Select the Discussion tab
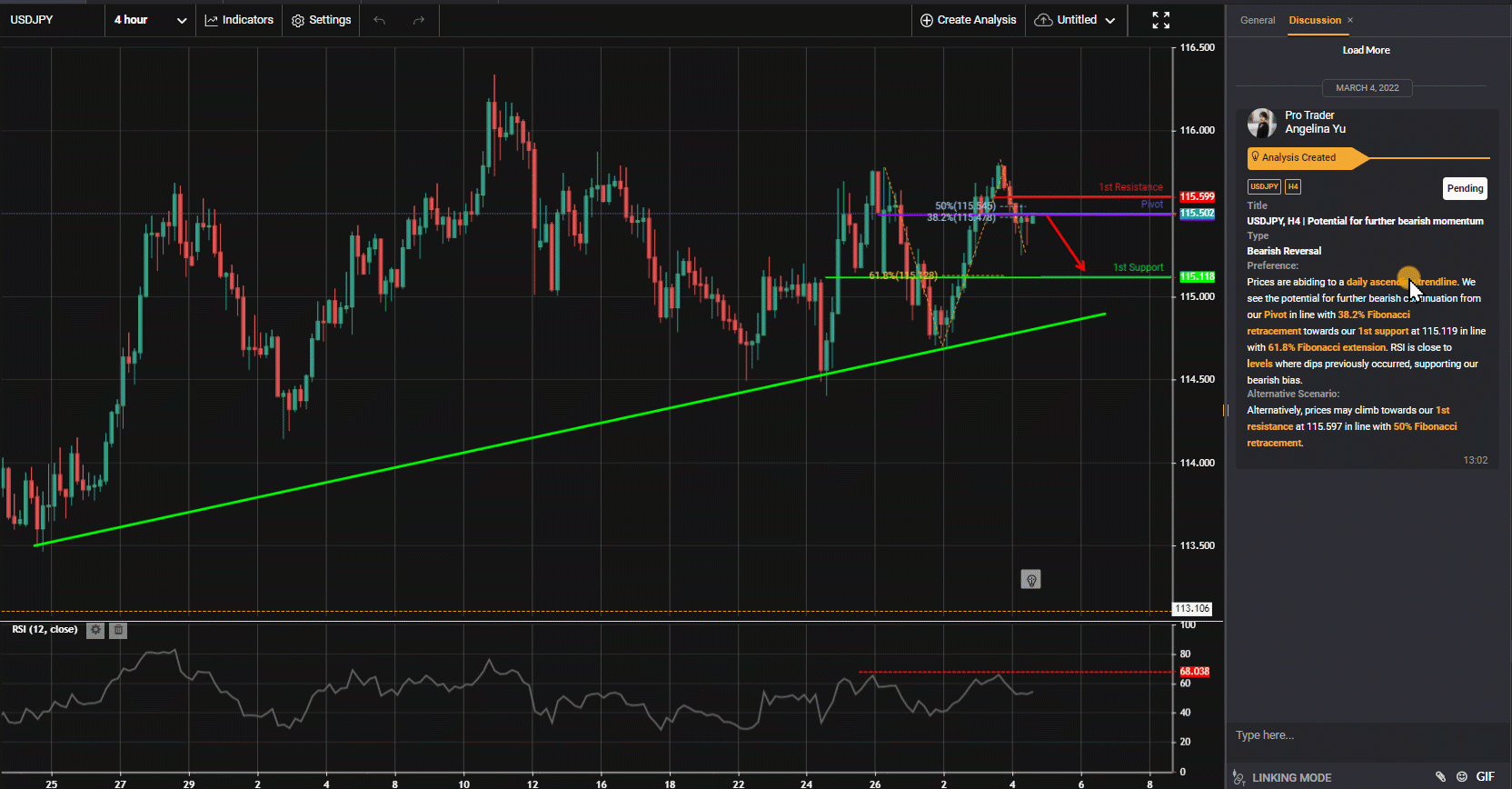1512x789 pixels. point(1315,20)
